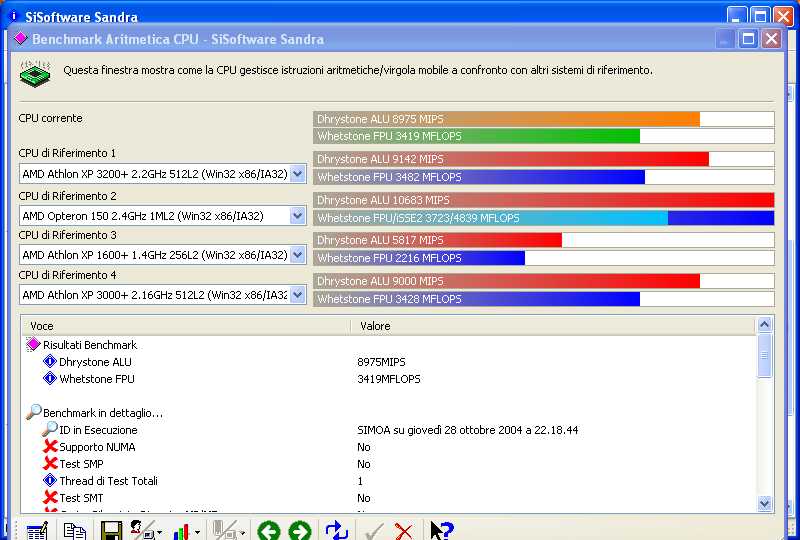Click the info icon beside Dhrystone ALU row

[x=49, y=362]
